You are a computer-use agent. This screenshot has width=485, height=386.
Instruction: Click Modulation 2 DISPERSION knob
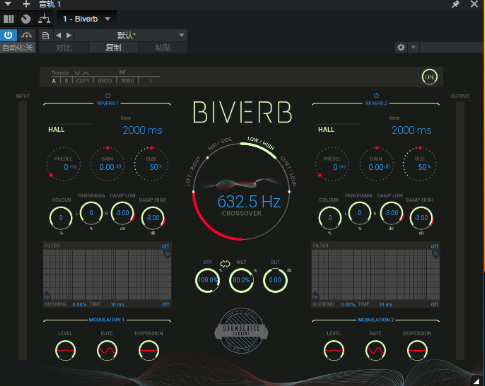click(x=417, y=350)
